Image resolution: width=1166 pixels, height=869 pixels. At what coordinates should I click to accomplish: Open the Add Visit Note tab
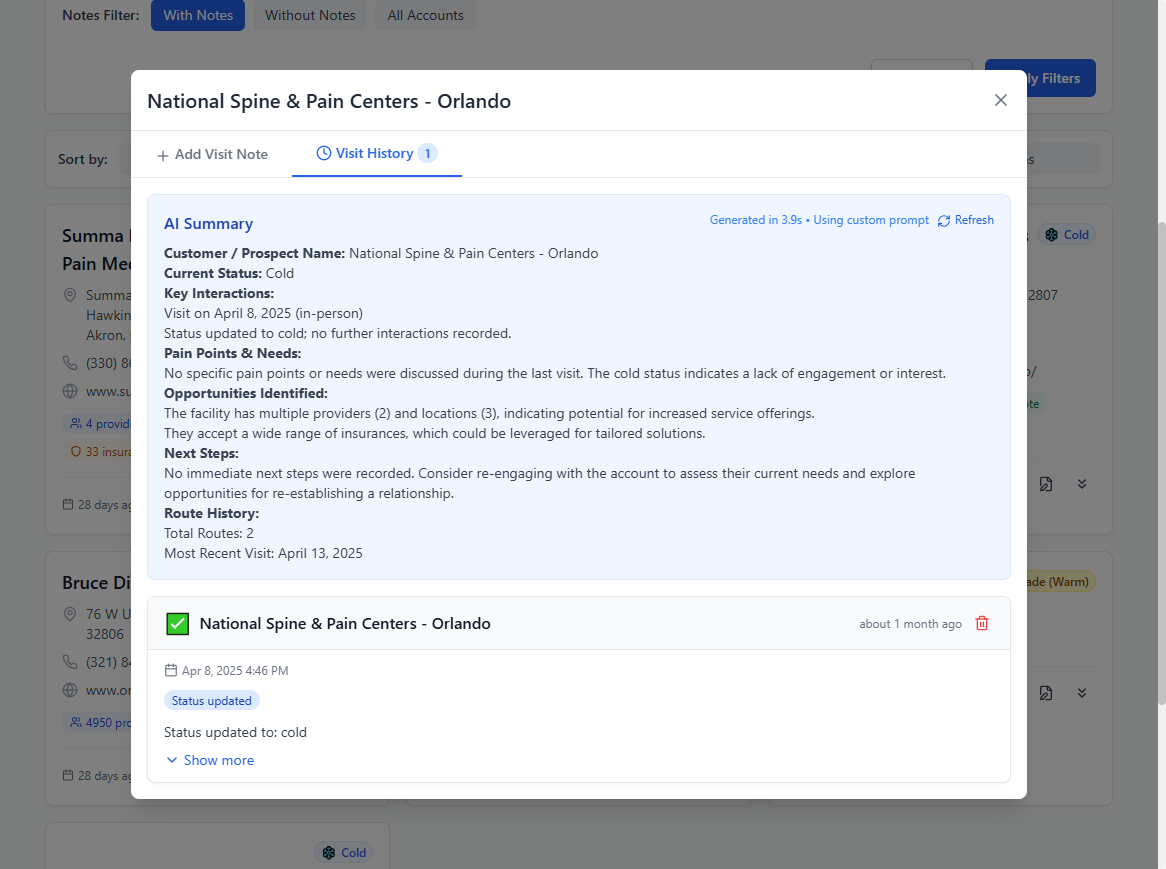212,155
